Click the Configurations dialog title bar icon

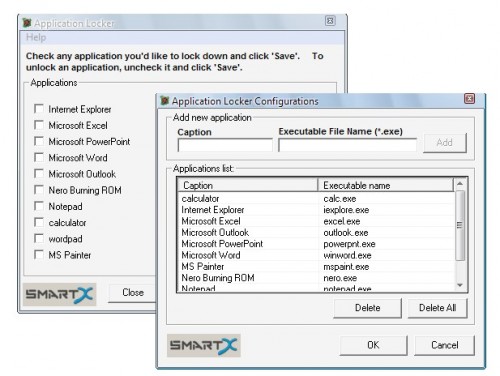[165, 101]
